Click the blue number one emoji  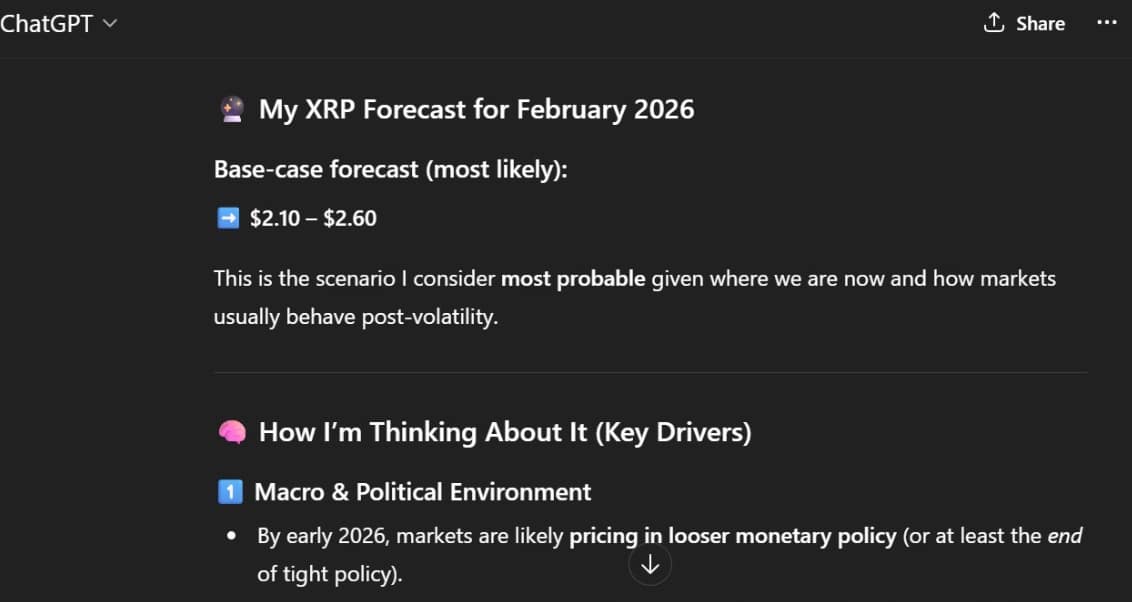(x=229, y=492)
